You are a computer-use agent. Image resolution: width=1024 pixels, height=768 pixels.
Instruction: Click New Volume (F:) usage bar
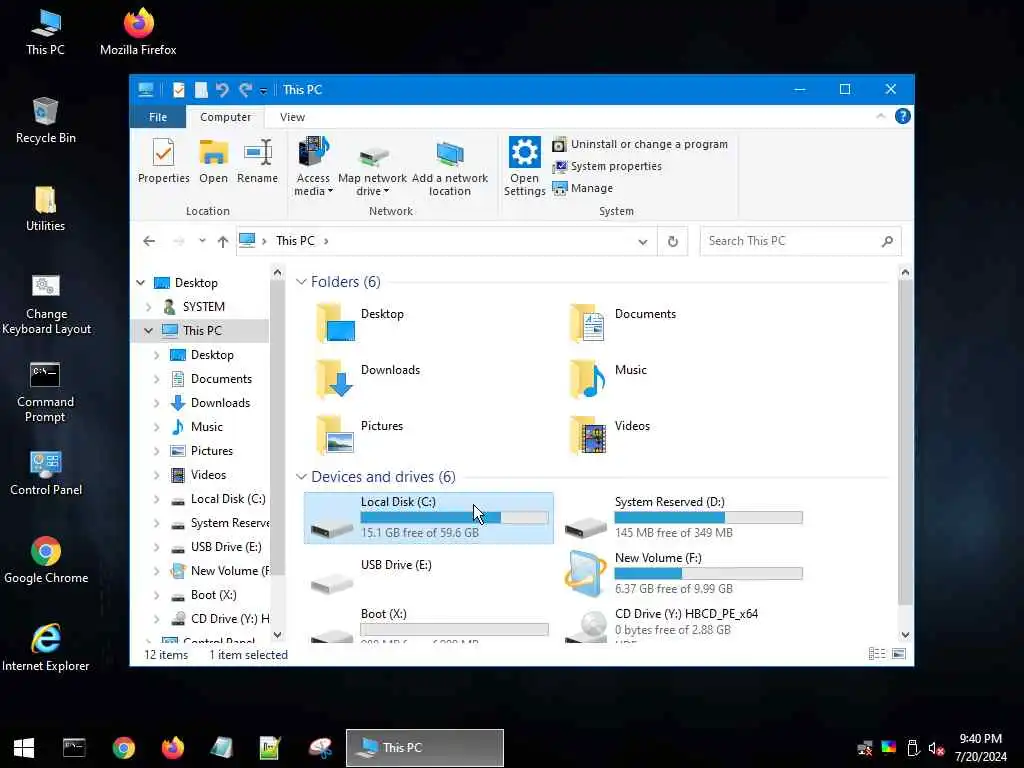click(709, 573)
